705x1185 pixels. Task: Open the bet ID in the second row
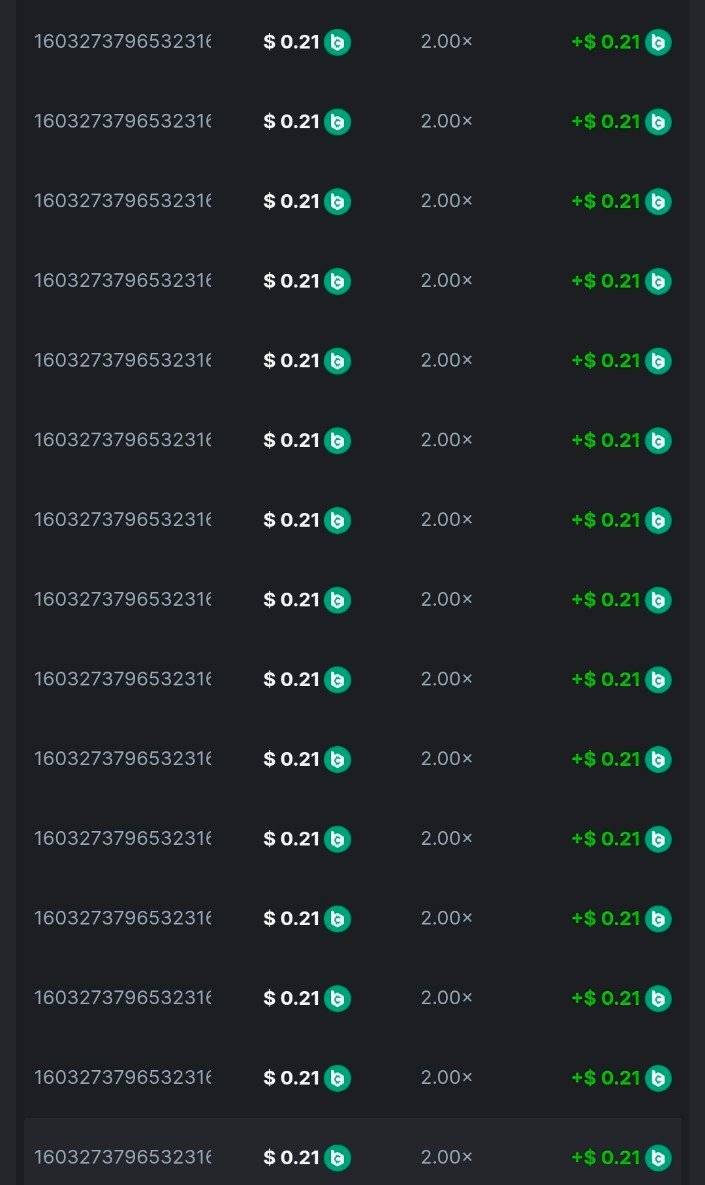[122, 122]
